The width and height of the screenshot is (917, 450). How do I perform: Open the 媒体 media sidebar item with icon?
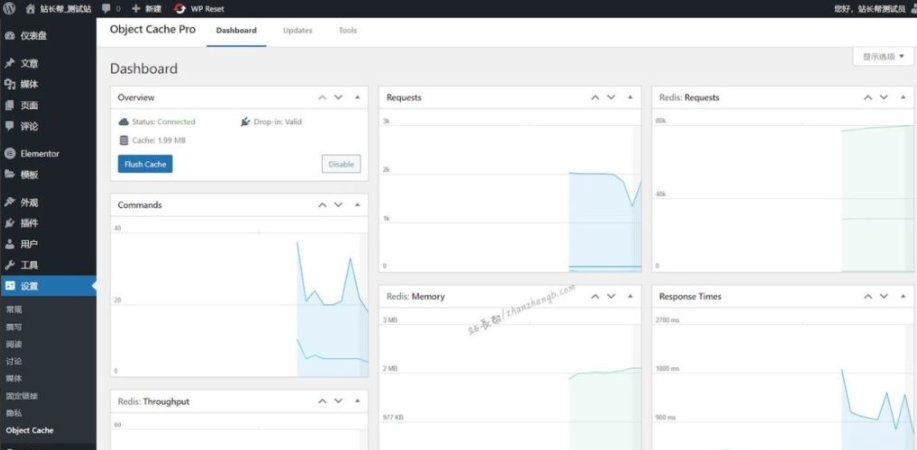tap(48, 84)
